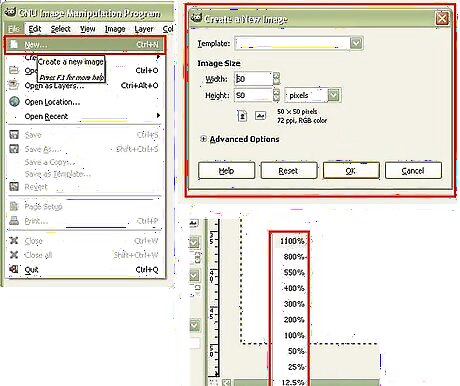Click the Reset button
This screenshot has height=386, width=460.
pyautogui.click(x=289, y=171)
